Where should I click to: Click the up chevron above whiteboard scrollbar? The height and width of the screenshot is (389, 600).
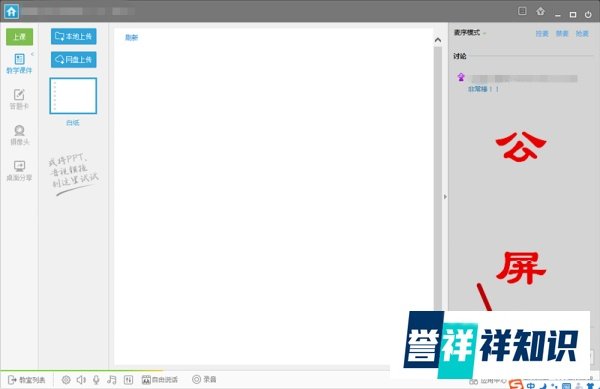pos(438,40)
